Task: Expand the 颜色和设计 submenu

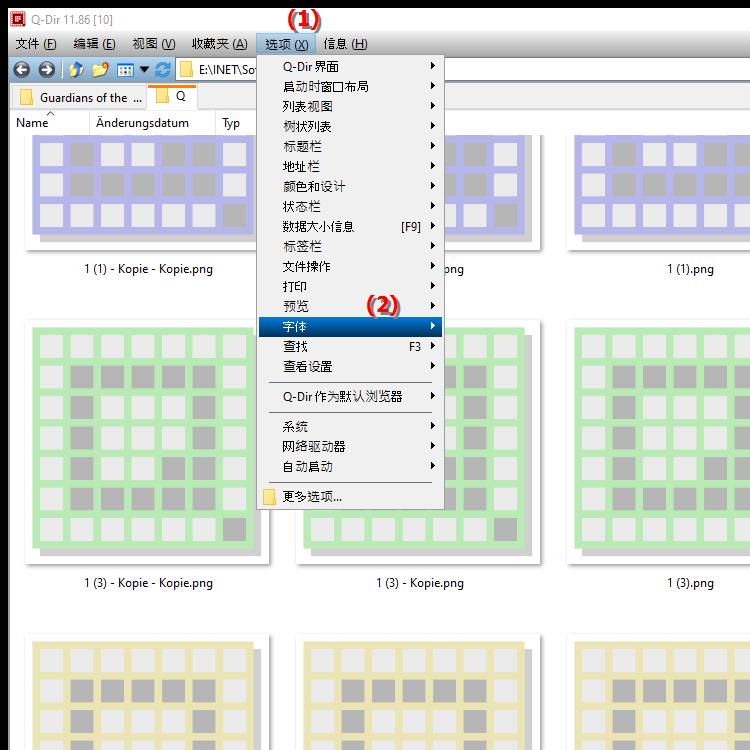Action: 350,186
